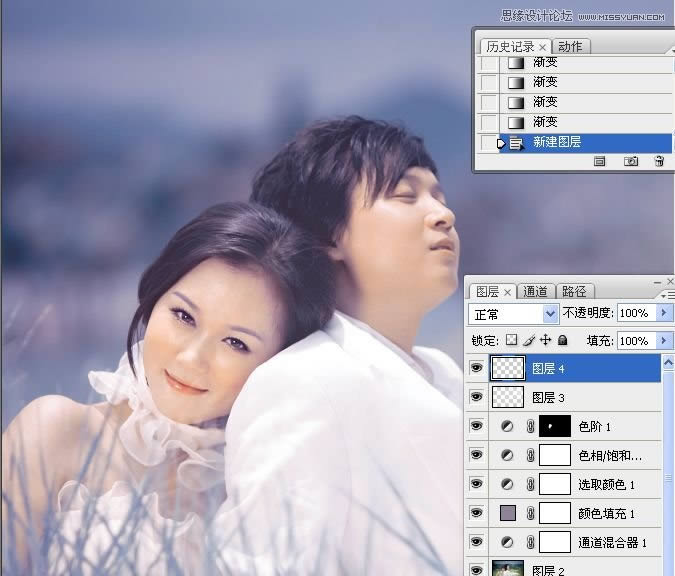Click chain link icon on 选取颜色 1

pyautogui.click(x=530, y=485)
